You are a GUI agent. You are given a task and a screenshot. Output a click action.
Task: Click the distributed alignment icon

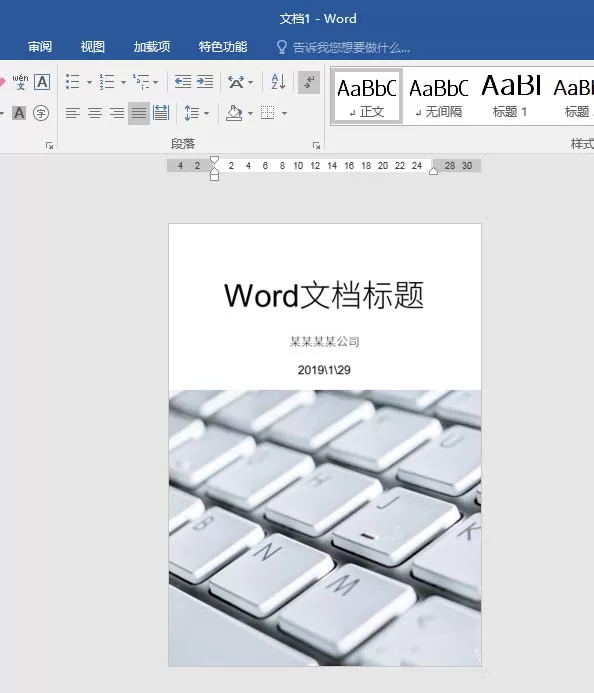point(161,113)
